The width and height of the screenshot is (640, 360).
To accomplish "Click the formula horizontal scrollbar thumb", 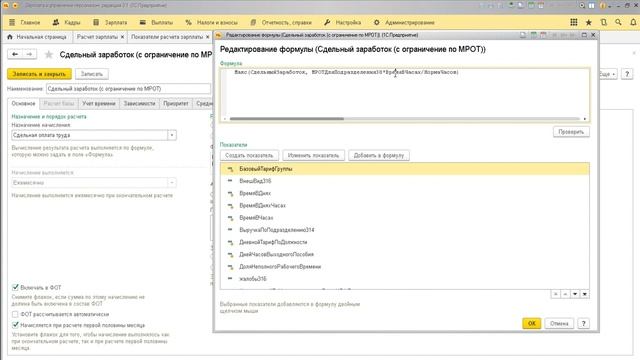I will 287,119.
